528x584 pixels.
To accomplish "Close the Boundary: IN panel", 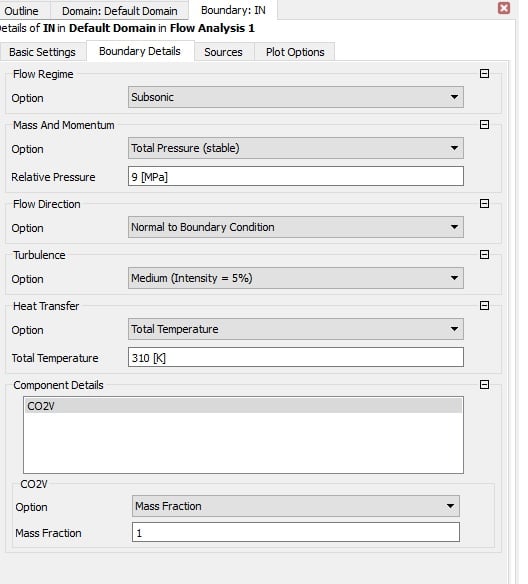I will (503, 8).
